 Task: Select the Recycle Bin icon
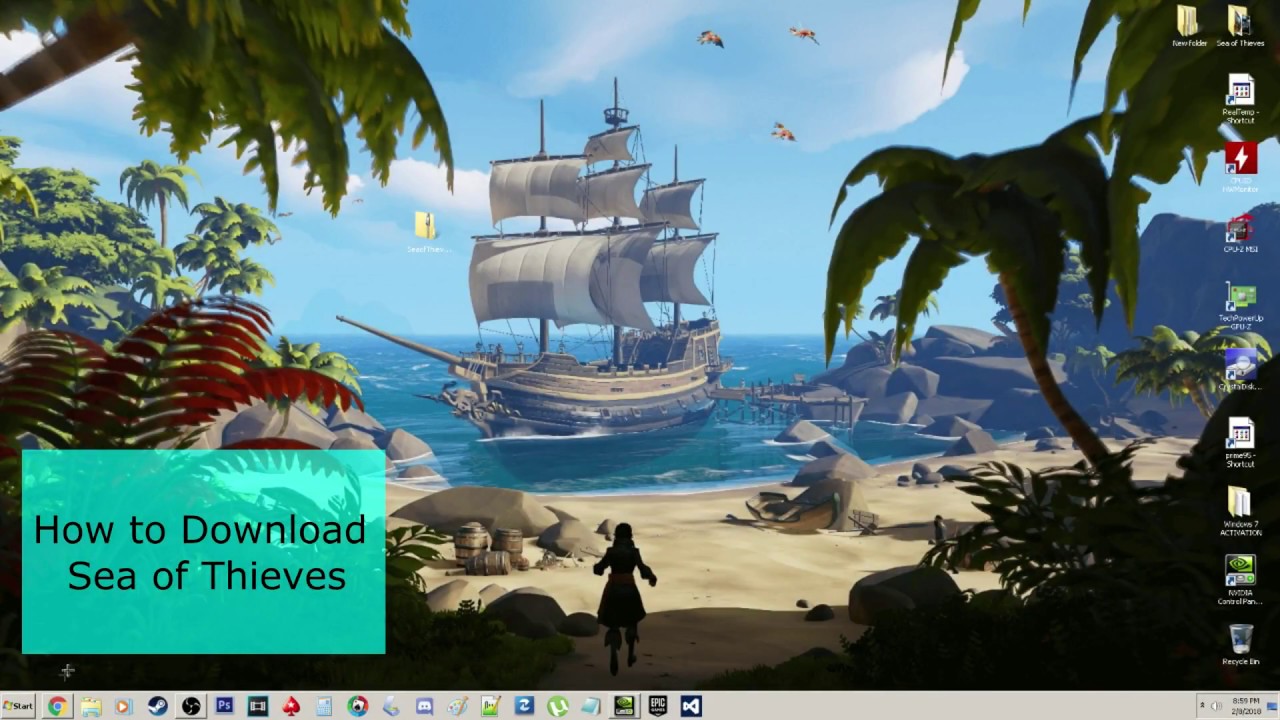pos(1240,645)
